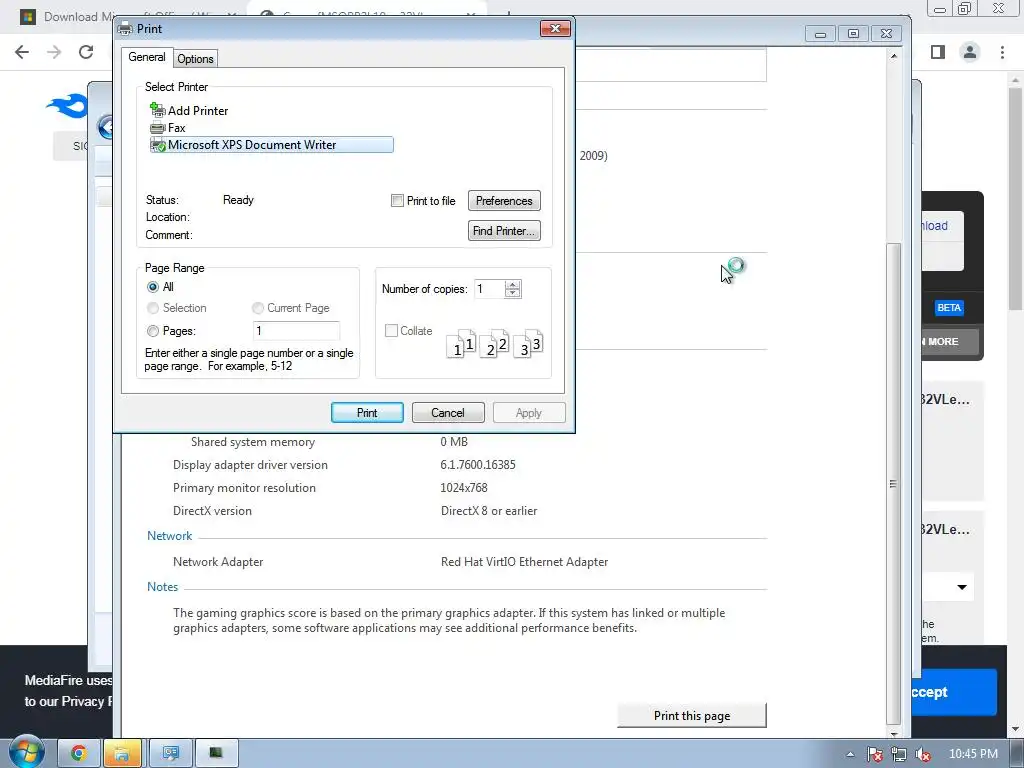Cancel the Print dialog
Screen dimensions: 1024x768
click(448, 413)
